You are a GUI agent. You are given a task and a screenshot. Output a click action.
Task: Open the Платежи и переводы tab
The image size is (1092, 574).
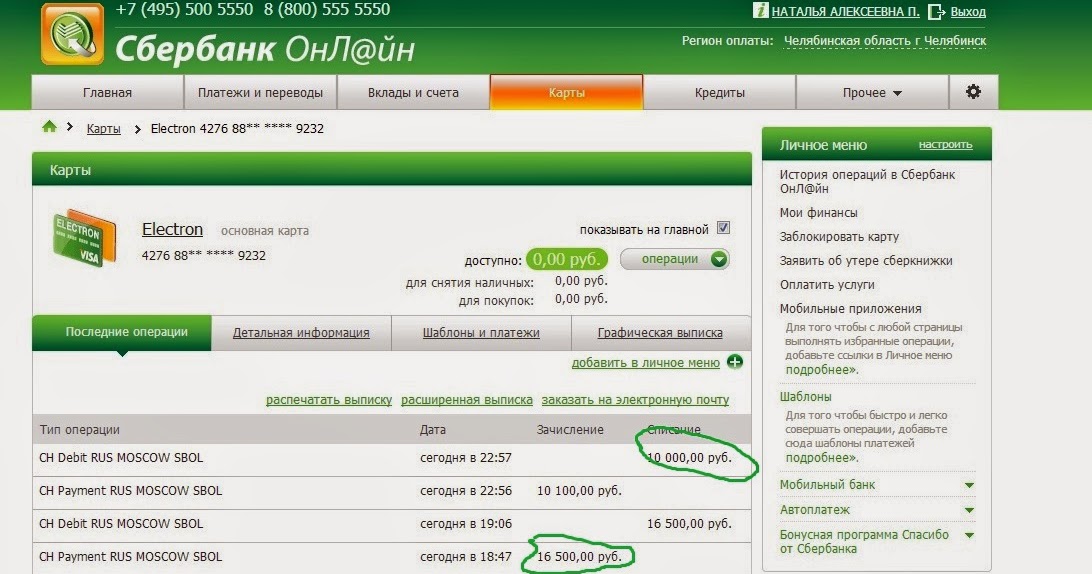(x=260, y=93)
